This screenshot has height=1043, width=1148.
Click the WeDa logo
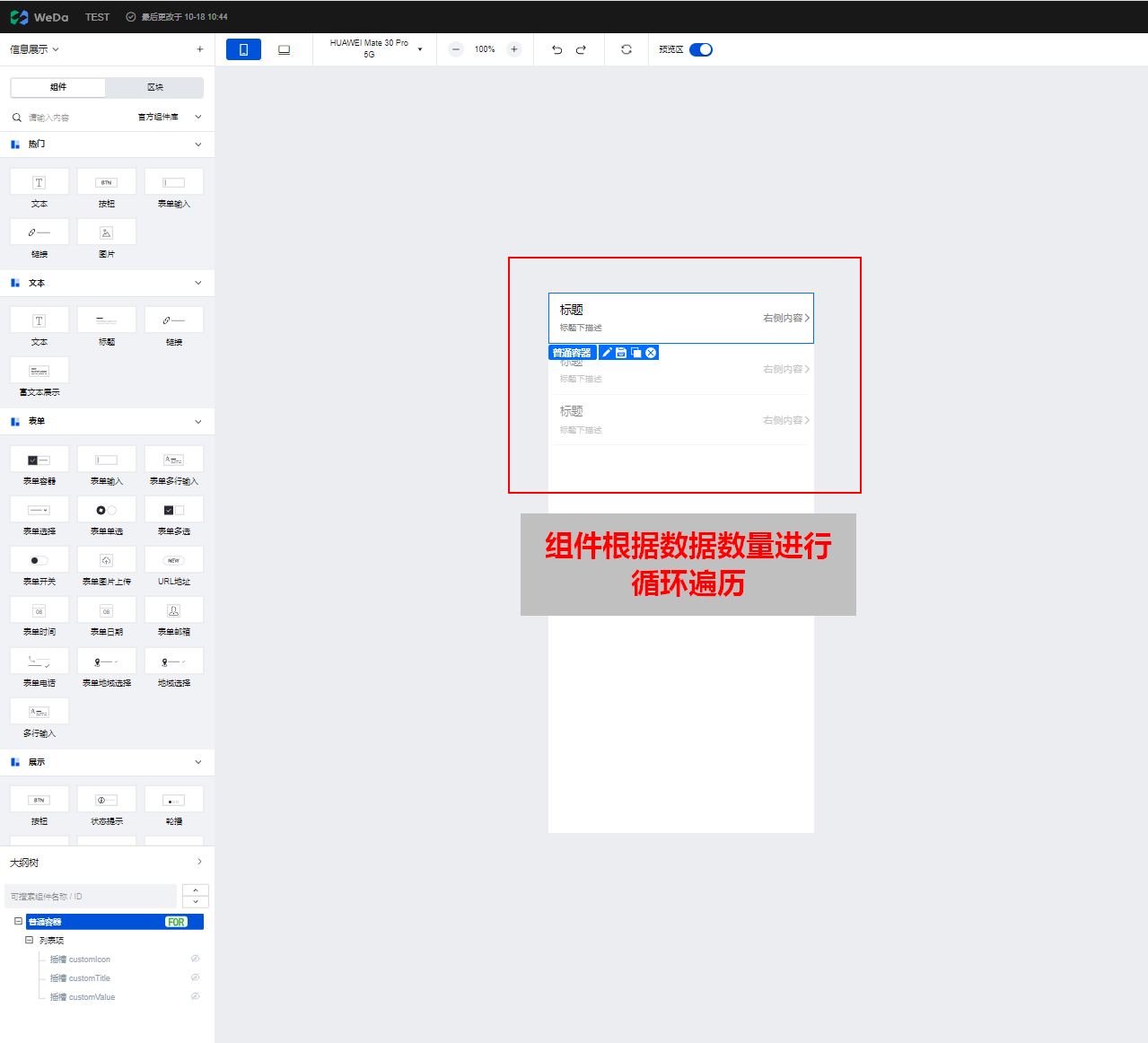click(39, 17)
